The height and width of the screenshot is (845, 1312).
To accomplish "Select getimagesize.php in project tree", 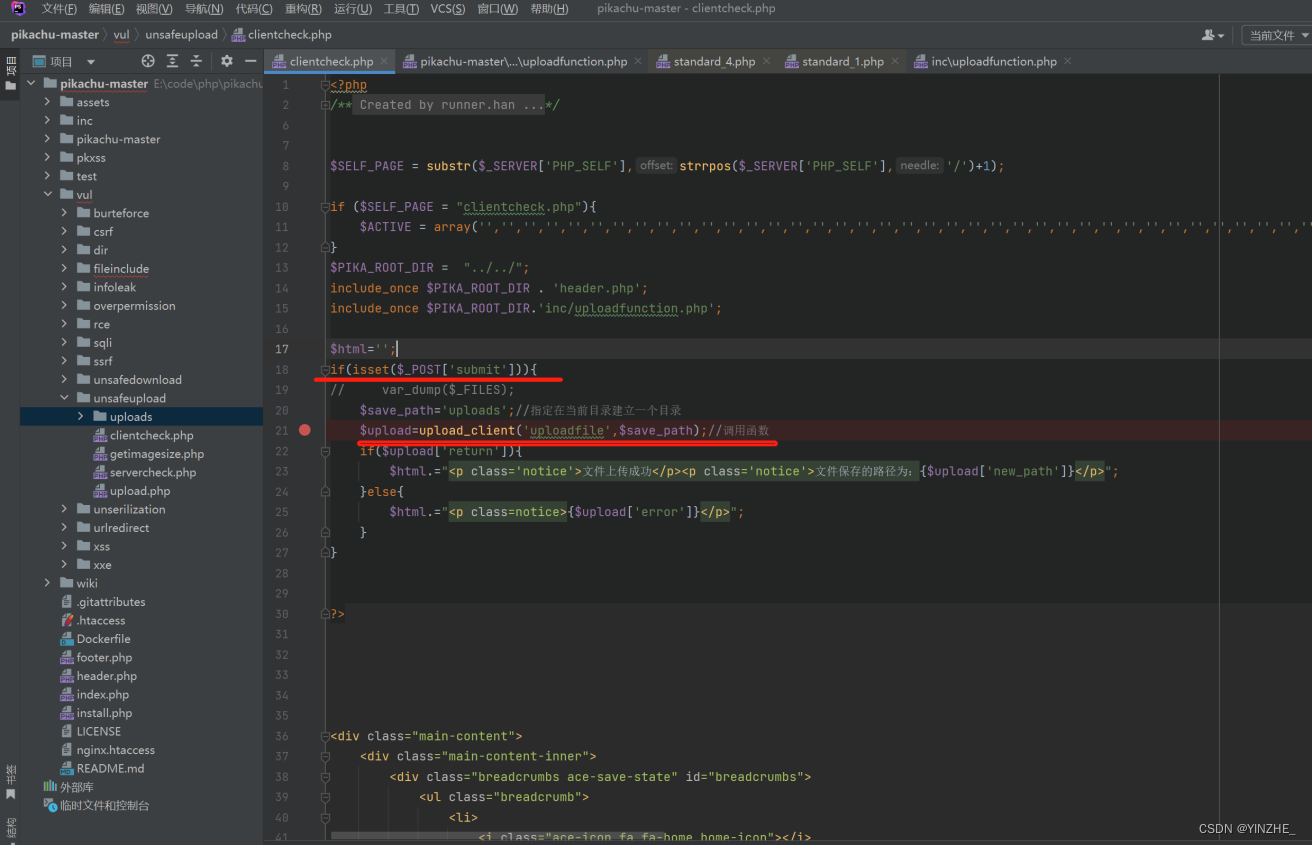I will point(157,454).
